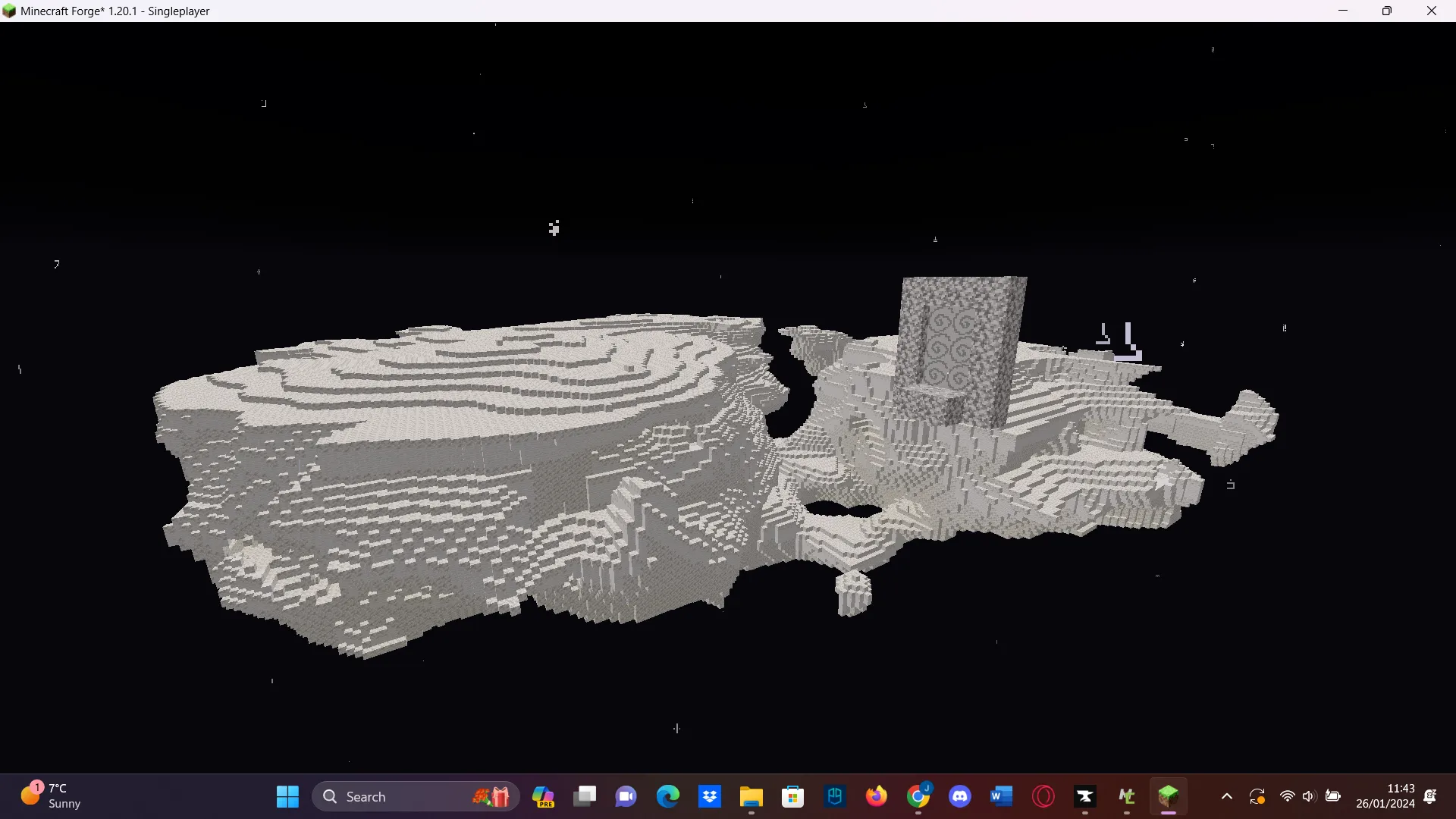The height and width of the screenshot is (819, 1456).
Task: Restore down the Minecraft window
Action: [x=1387, y=11]
